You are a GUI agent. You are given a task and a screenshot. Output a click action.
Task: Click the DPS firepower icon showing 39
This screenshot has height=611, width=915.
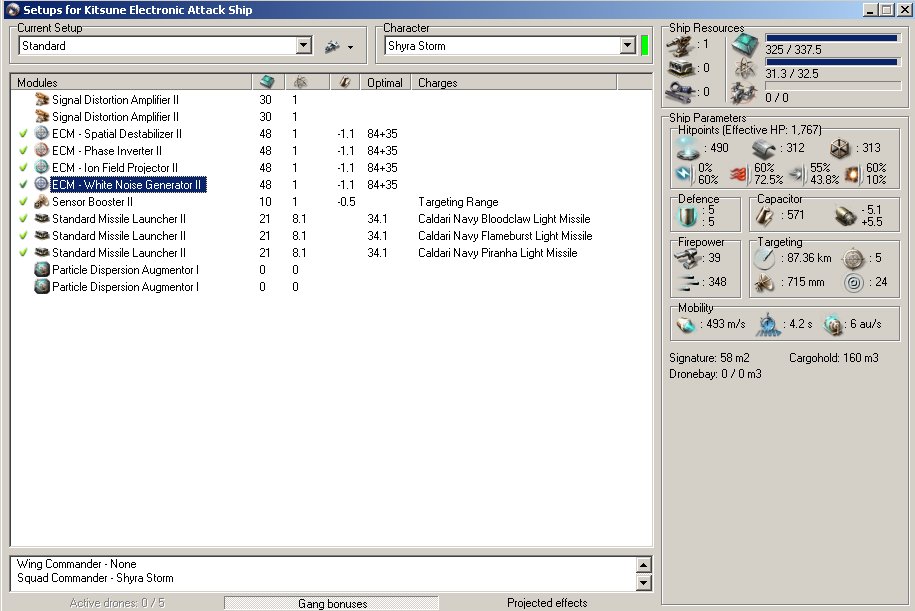pos(688,258)
